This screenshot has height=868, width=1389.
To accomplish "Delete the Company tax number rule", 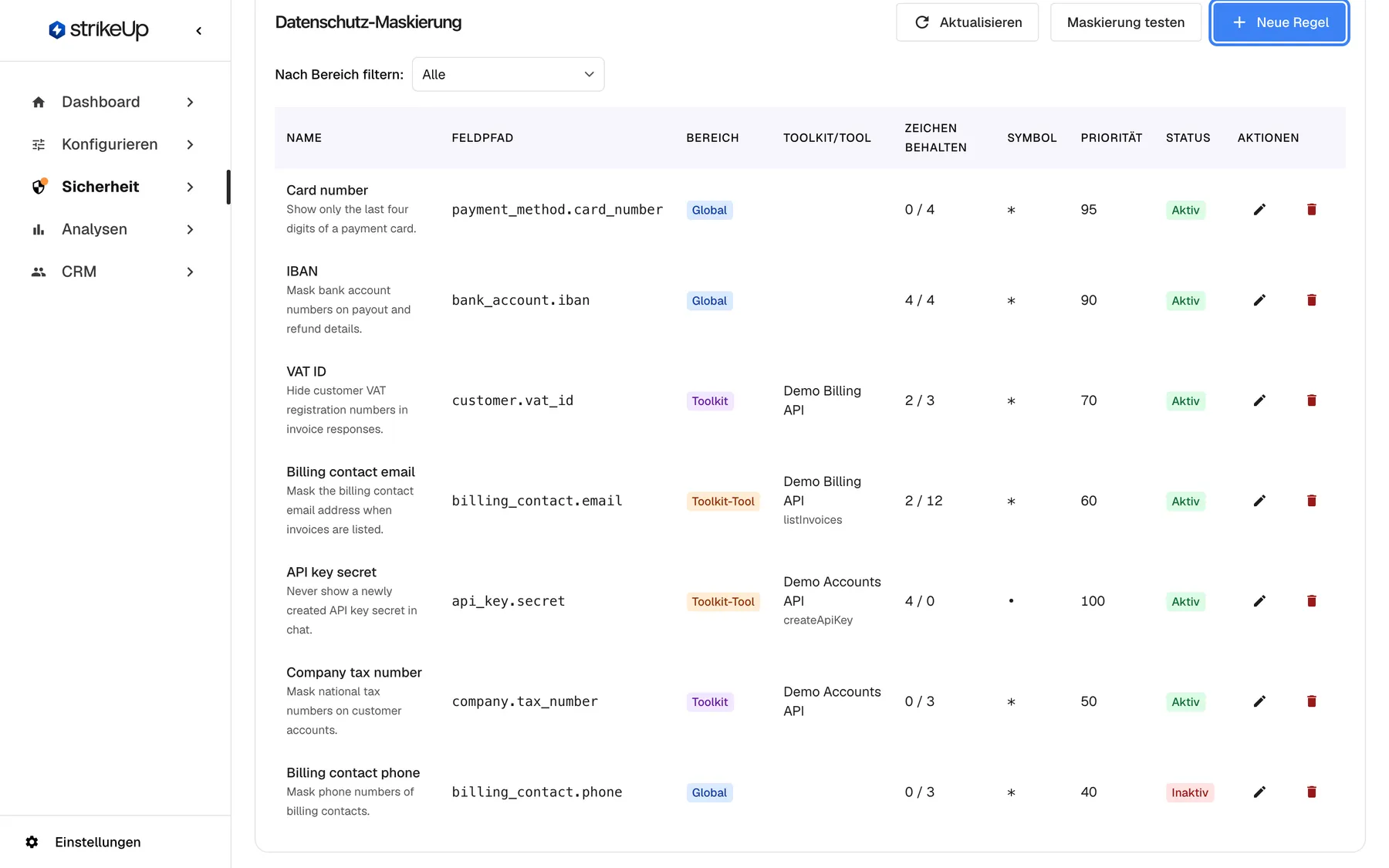I will (1311, 701).
